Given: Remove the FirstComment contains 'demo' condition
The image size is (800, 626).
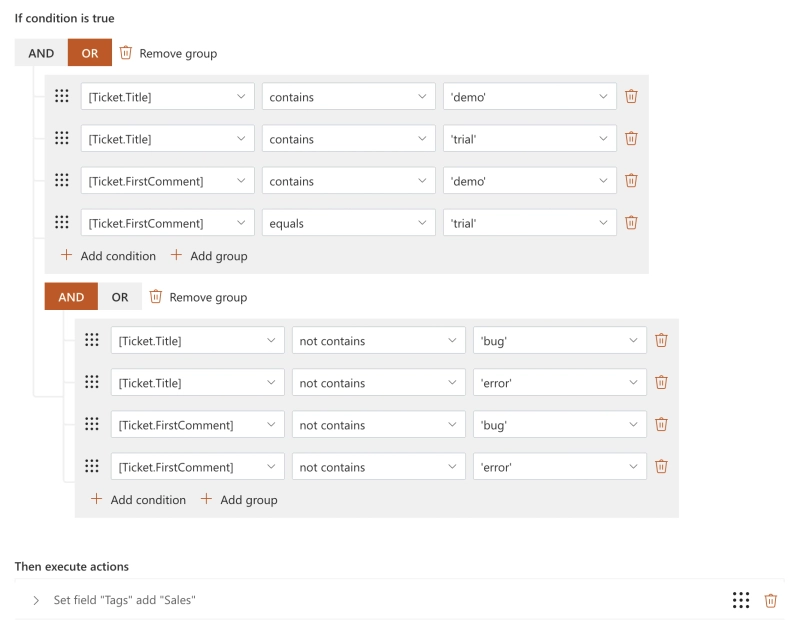Looking at the screenshot, I should click(631, 181).
